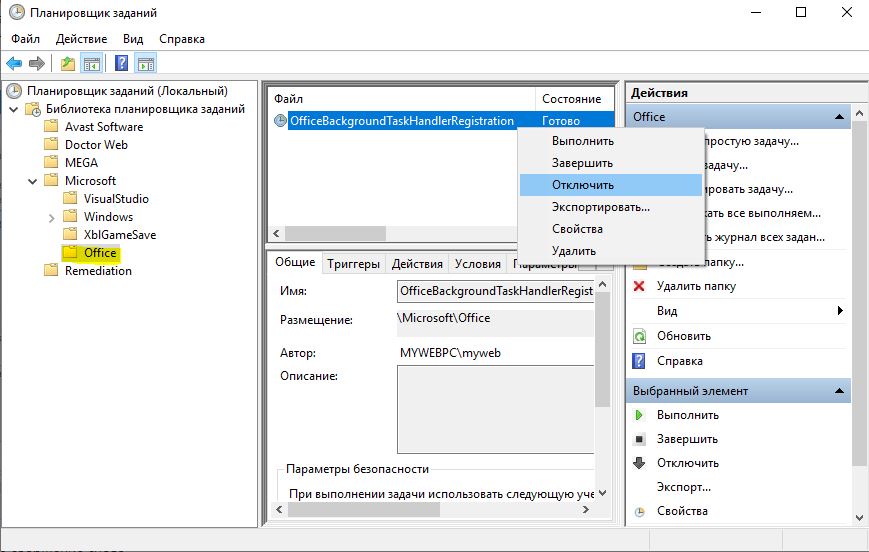The height and width of the screenshot is (552, 869).
Task: Choose Экспортировать... in the context menu
Action: [611, 207]
